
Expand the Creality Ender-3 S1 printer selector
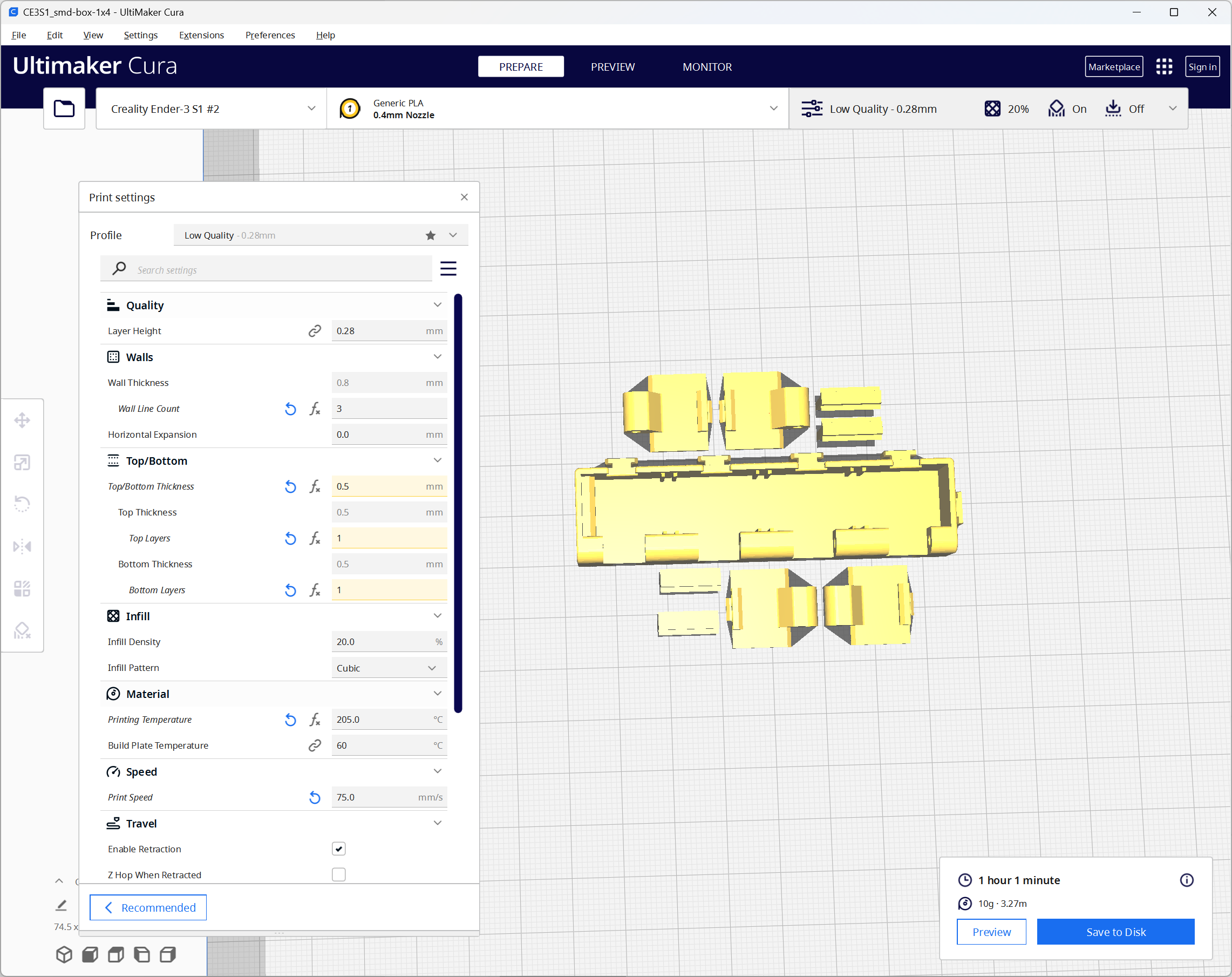pos(212,108)
